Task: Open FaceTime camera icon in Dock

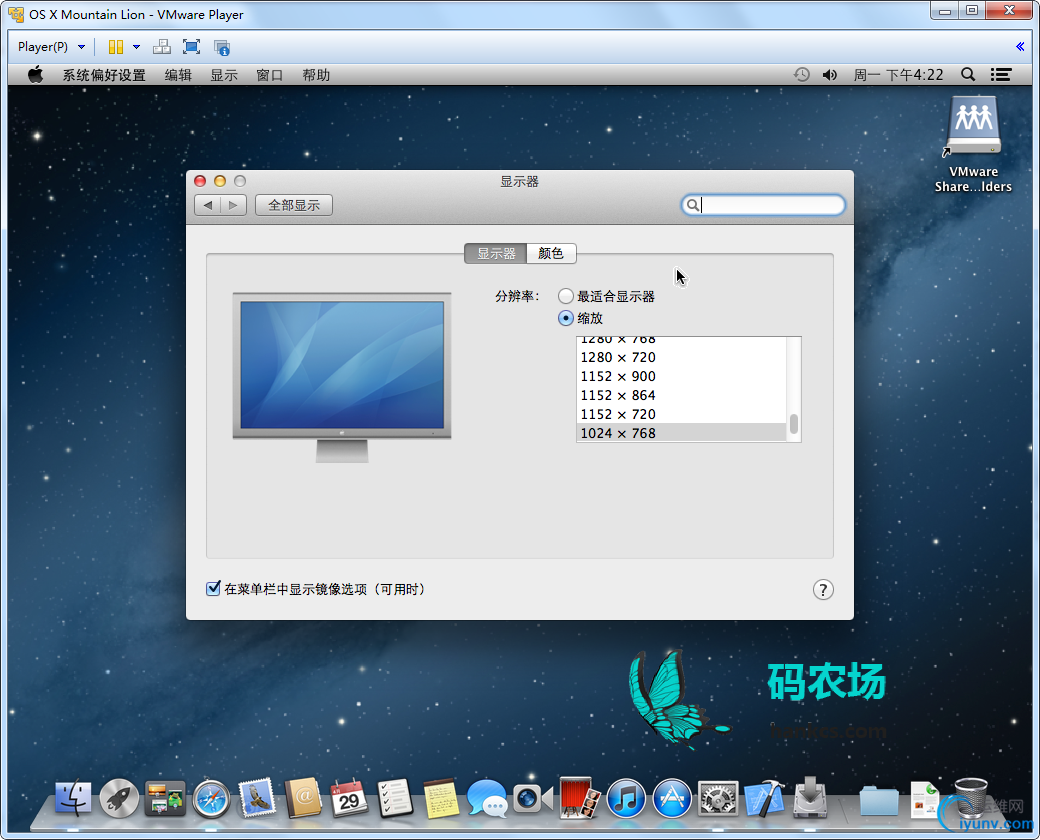Action: coord(533,798)
